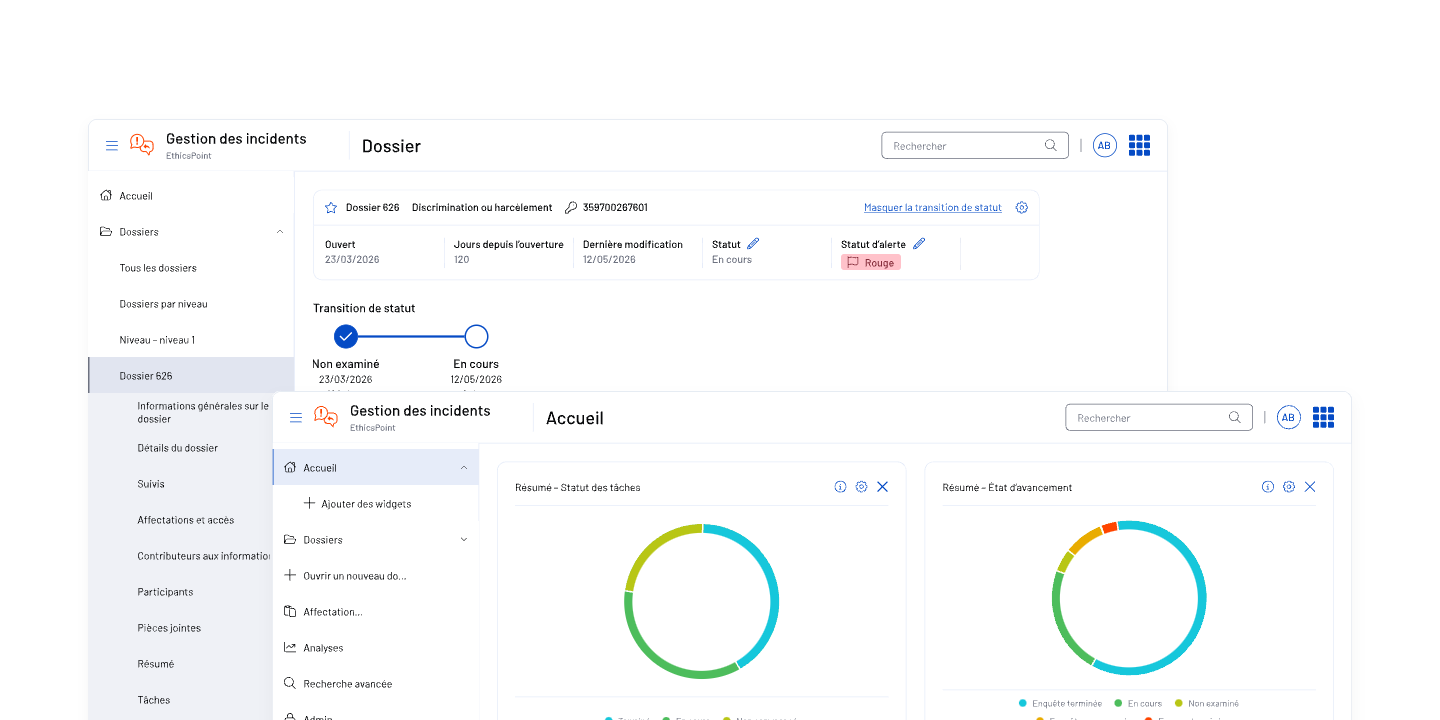Click Masquer la transition de statut link

(x=933, y=208)
